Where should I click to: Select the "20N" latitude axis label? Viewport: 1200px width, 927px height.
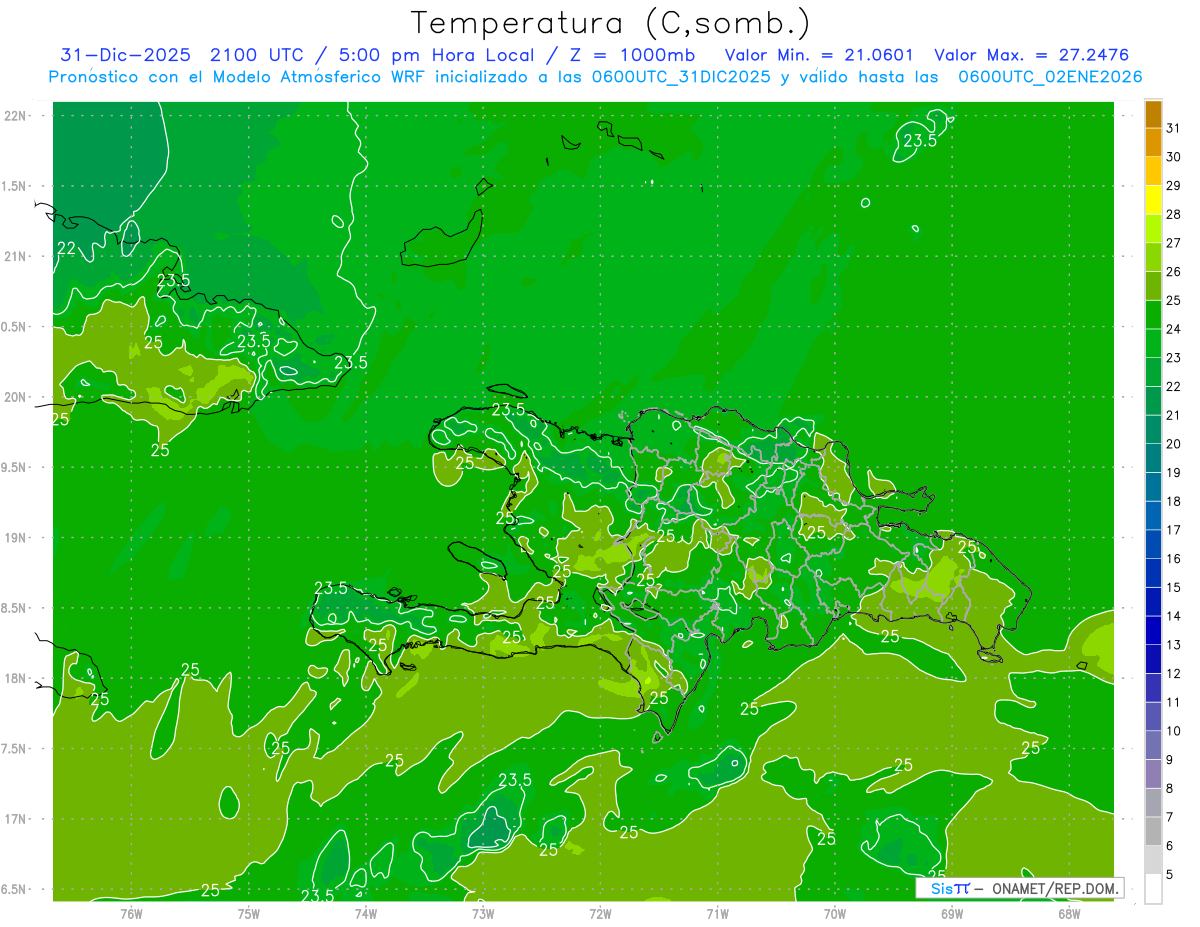point(16,397)
